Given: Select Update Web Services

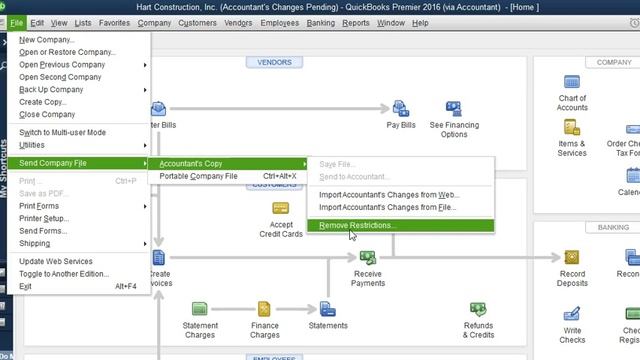Looking at the screenshot, I should tap(79, 262).
